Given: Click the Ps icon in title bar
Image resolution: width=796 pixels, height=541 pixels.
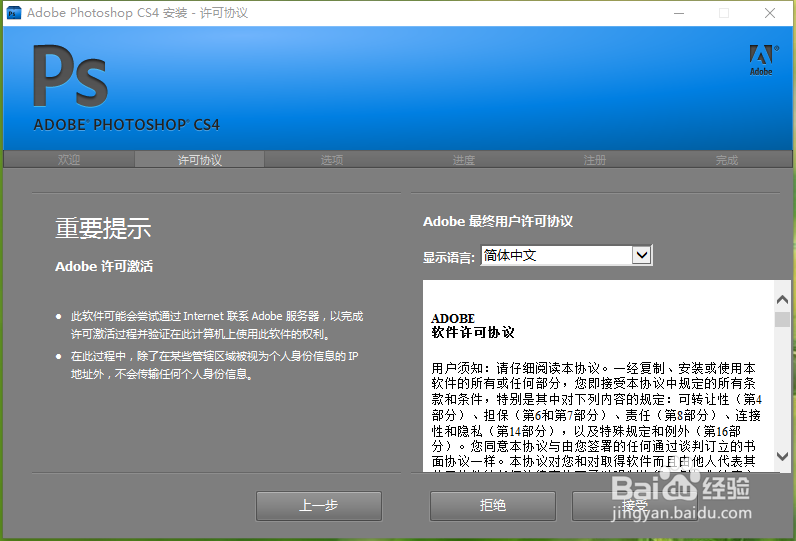Looking at the screenshot, I should 14,13.
